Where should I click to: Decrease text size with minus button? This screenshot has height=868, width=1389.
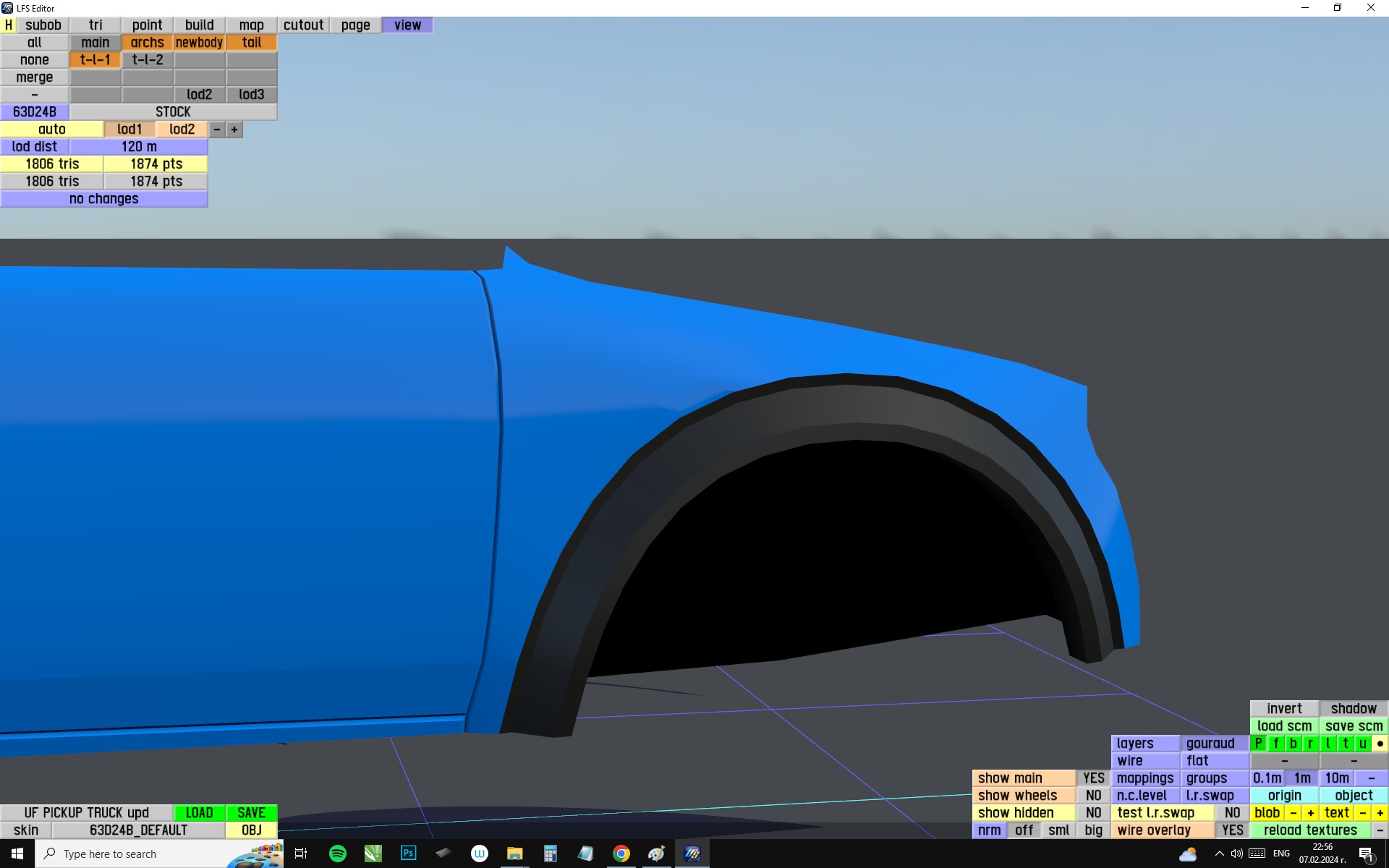pyautogui.click(x=1362, y=813)
